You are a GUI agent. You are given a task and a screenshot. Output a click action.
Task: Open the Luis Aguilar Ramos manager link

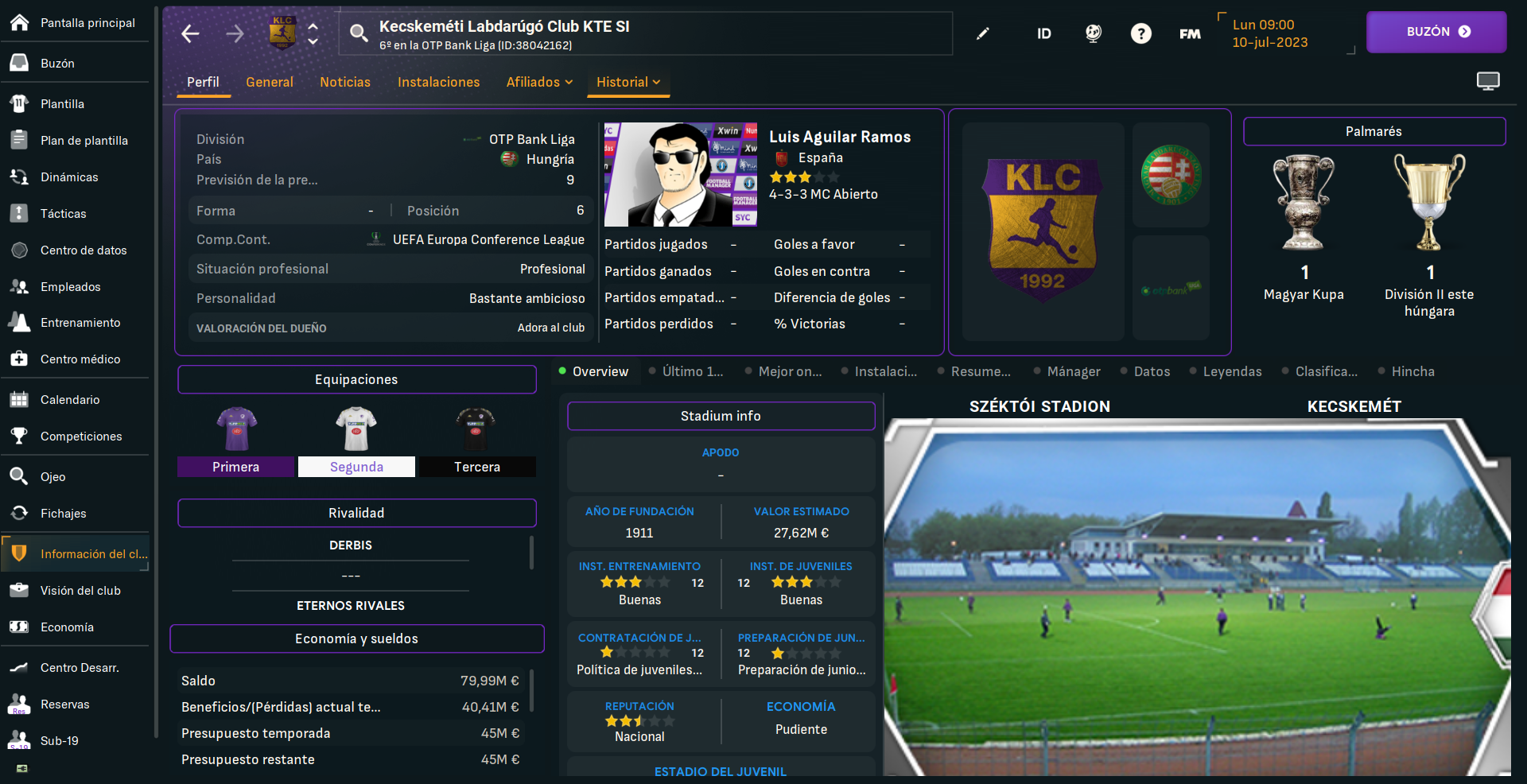(x=840, y=137)
